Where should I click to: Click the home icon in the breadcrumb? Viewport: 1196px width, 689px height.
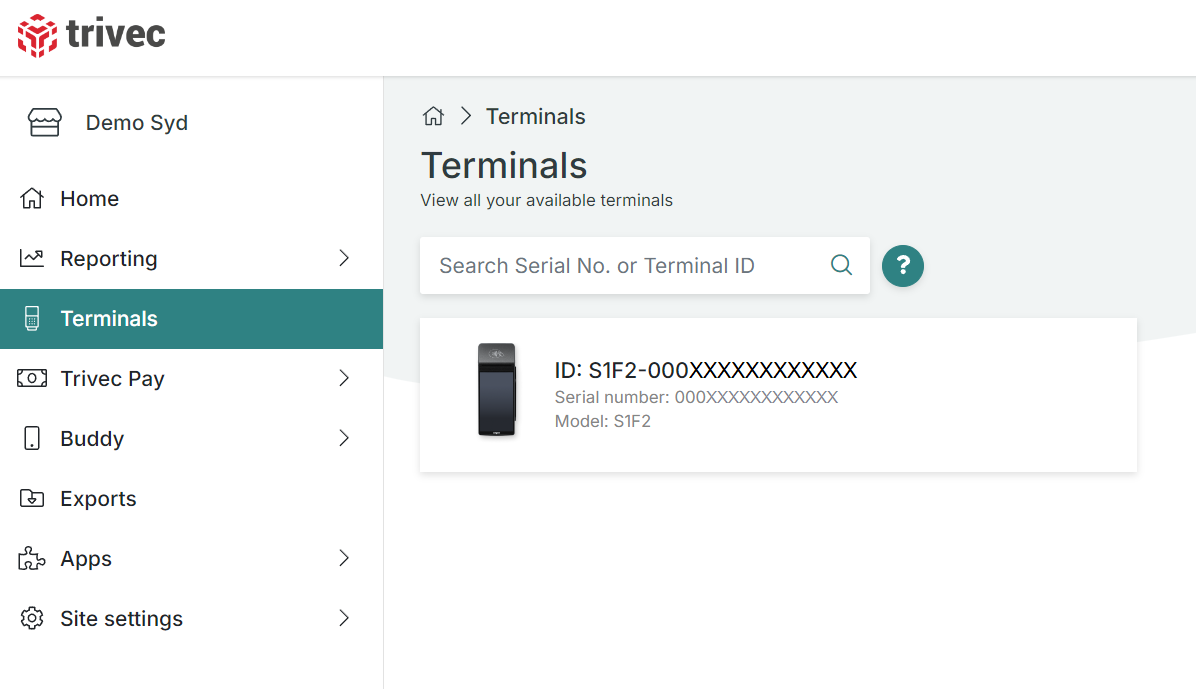click(x=433, y=115)
